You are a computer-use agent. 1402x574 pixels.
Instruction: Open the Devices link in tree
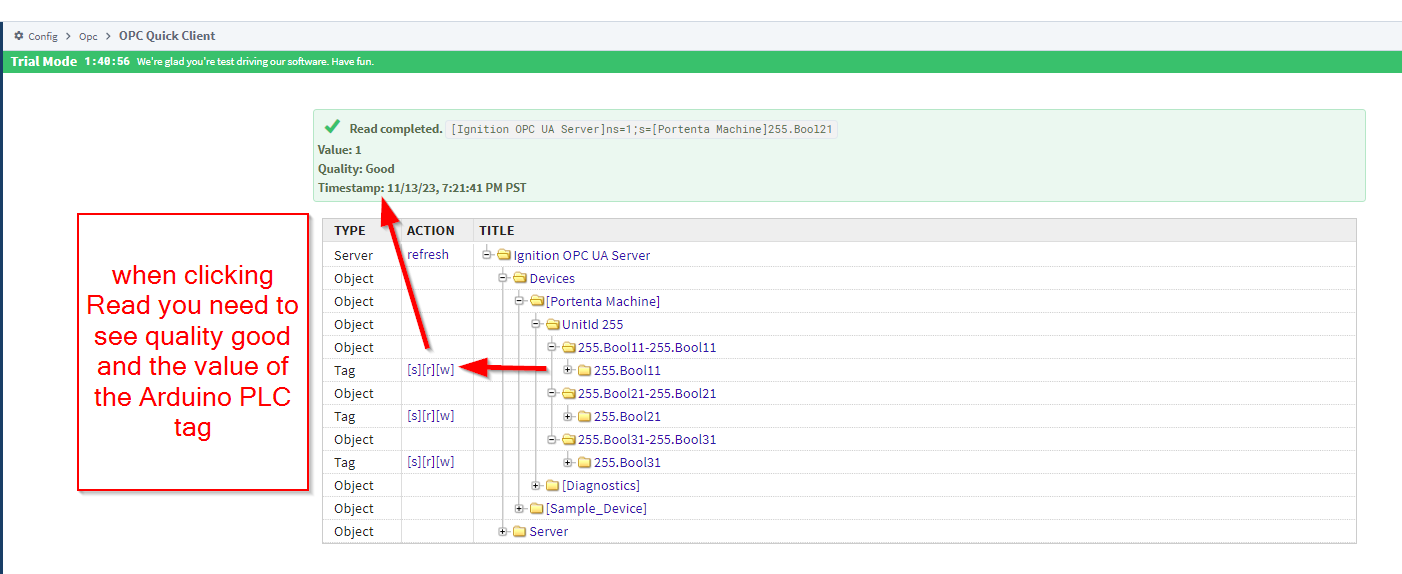pyautogui.click(x=552, y=278)
